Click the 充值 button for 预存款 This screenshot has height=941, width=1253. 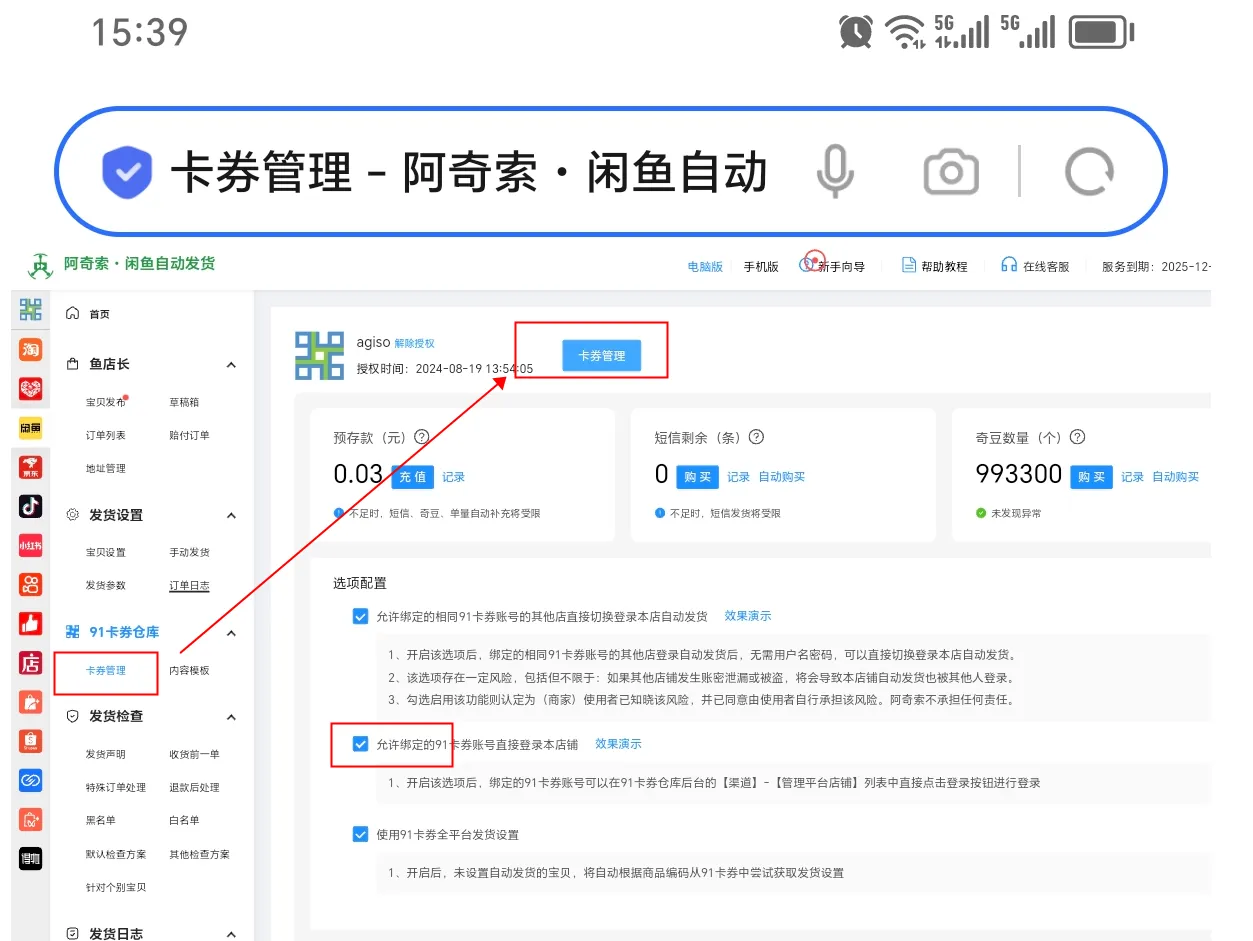[x=413, y=477]
